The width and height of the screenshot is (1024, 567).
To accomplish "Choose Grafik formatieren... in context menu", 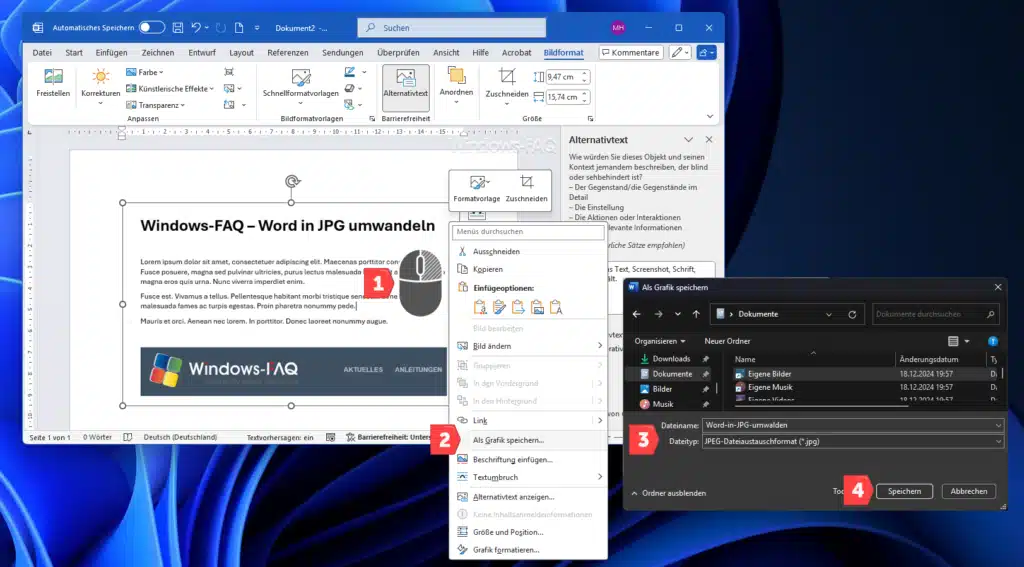I will click(528, 550).
